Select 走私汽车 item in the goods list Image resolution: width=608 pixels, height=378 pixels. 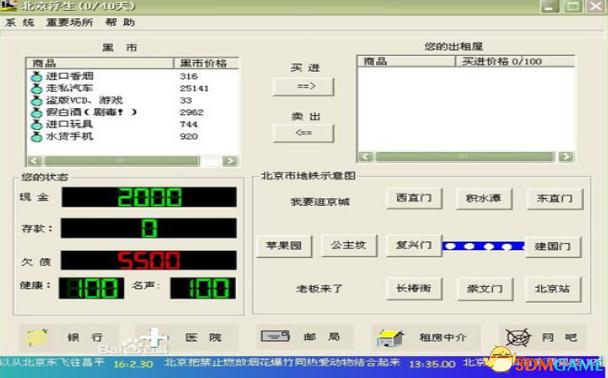69,88
